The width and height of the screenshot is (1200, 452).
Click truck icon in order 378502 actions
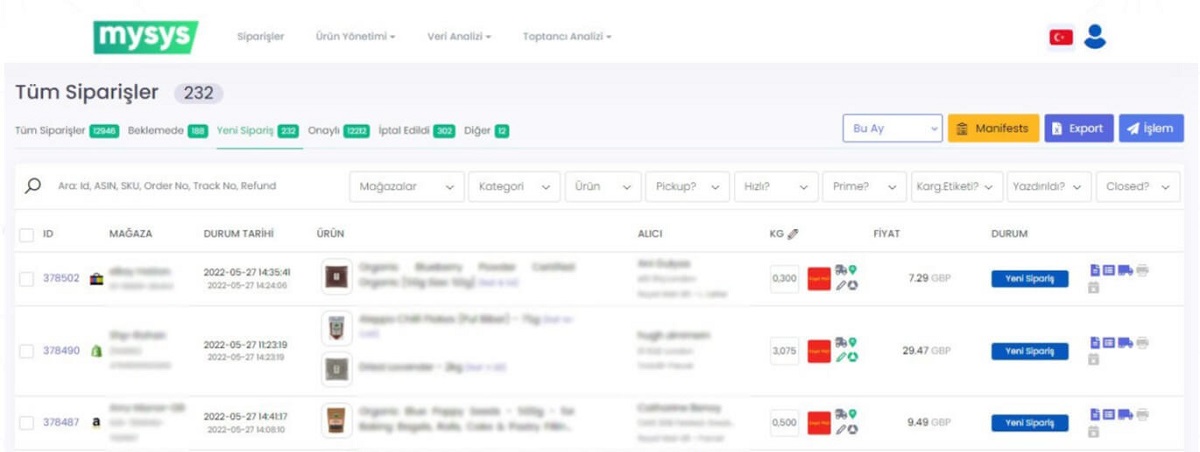click(x=1125, y=270)
